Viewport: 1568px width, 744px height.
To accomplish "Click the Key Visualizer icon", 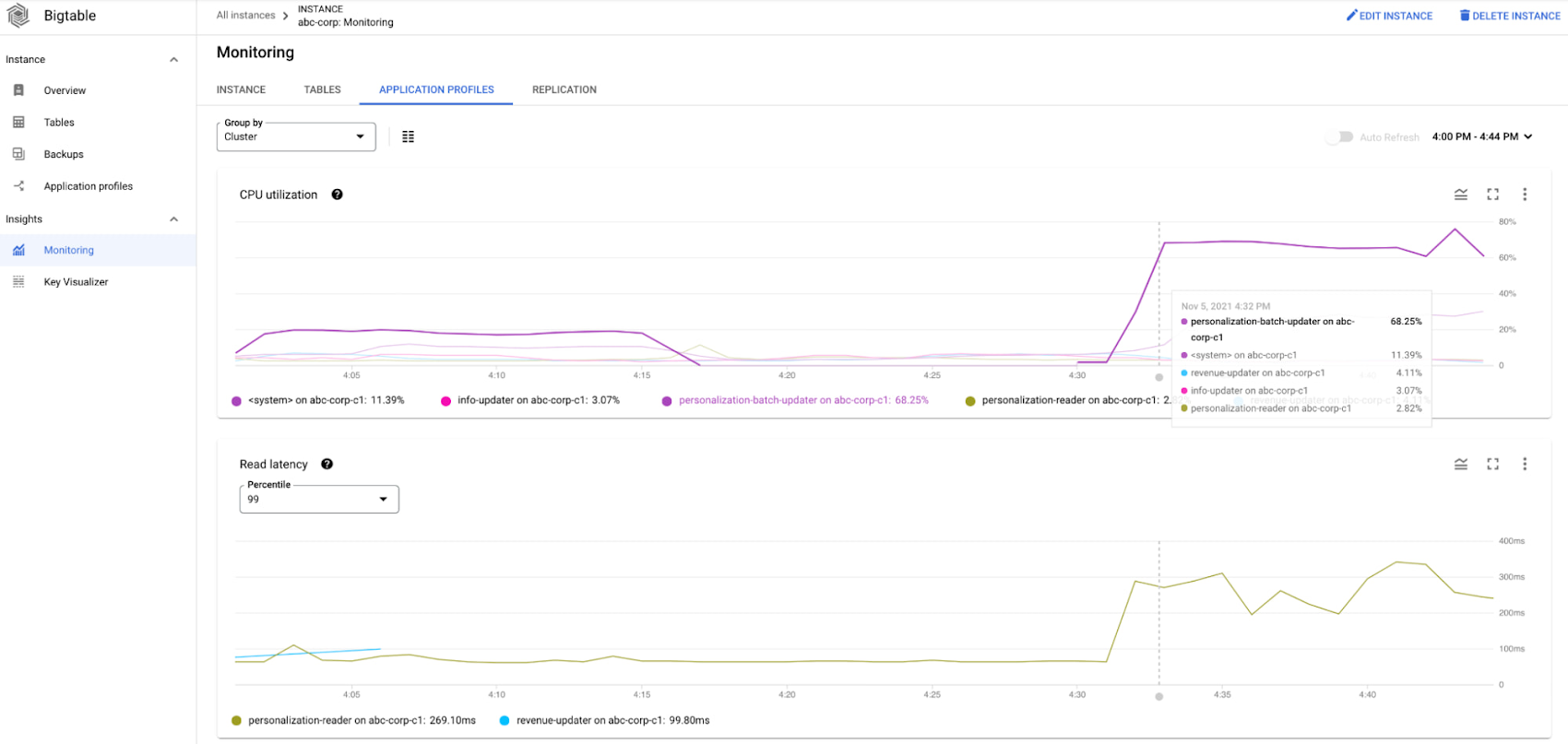I will pos(18,282).
